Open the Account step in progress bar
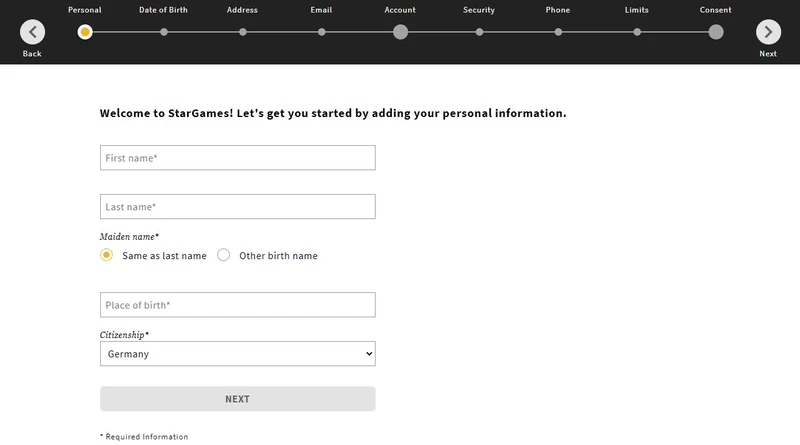800x445 pixels. click(400, 32)
